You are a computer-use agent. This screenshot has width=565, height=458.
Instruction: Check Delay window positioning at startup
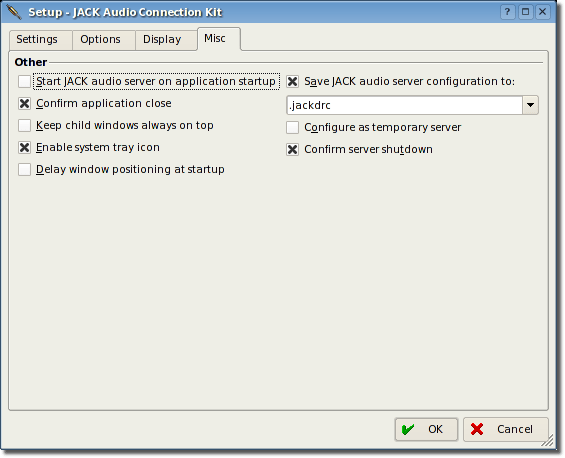25,170
